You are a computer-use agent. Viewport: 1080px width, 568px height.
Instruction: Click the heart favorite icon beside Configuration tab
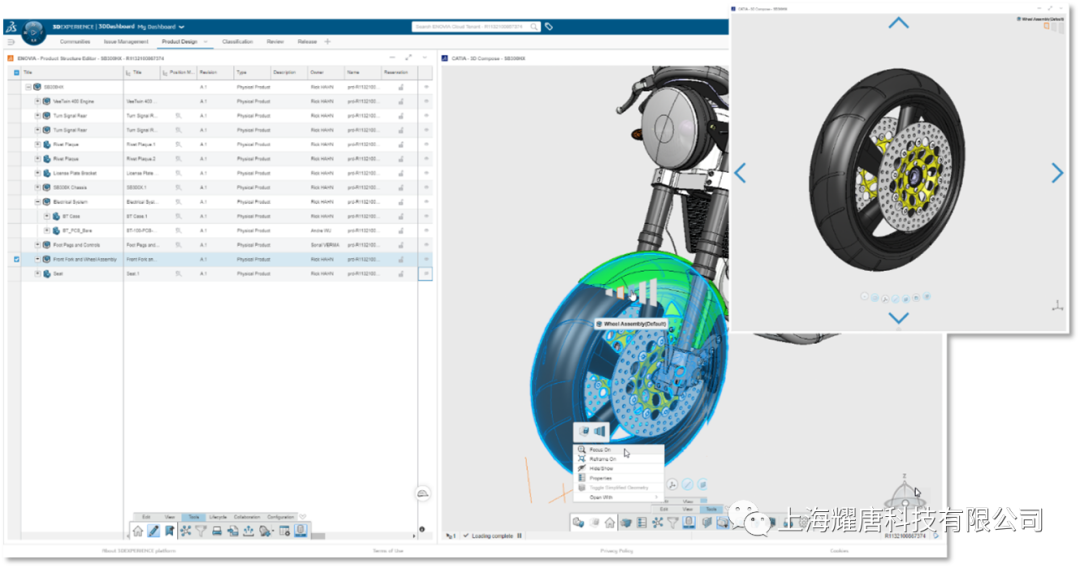pos(302,516)
